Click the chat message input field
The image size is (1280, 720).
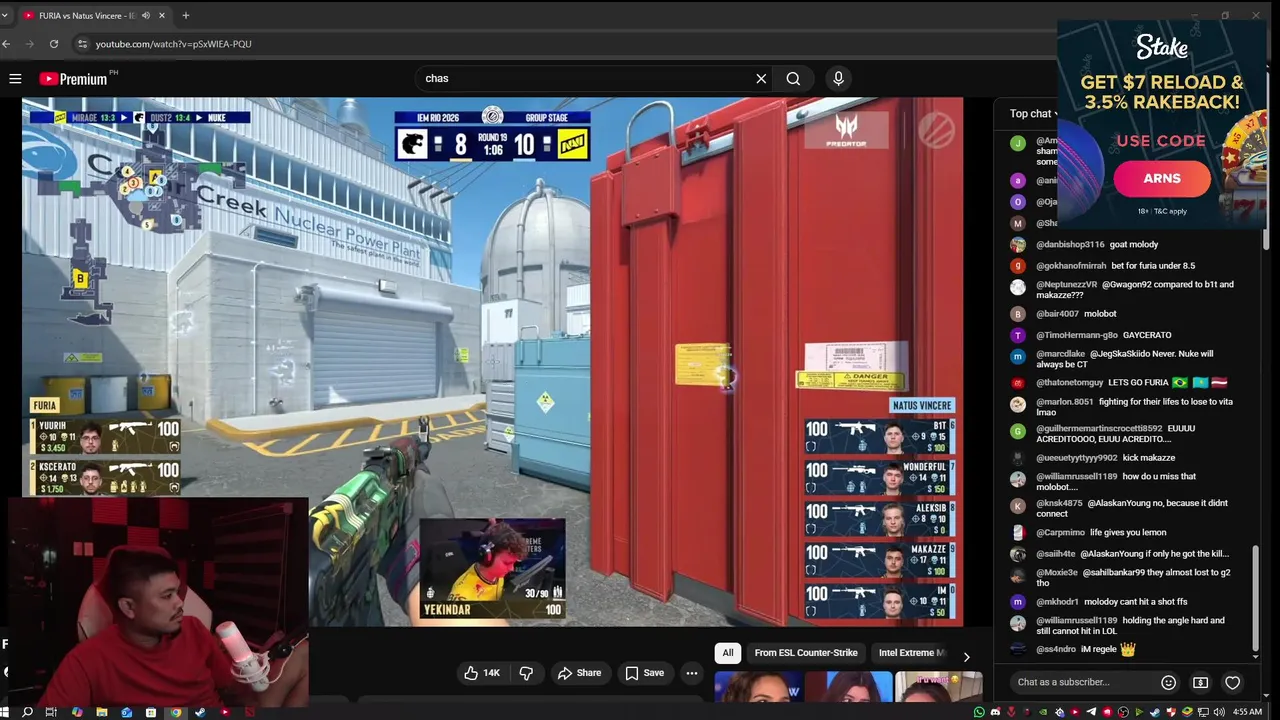(1082, 682)
